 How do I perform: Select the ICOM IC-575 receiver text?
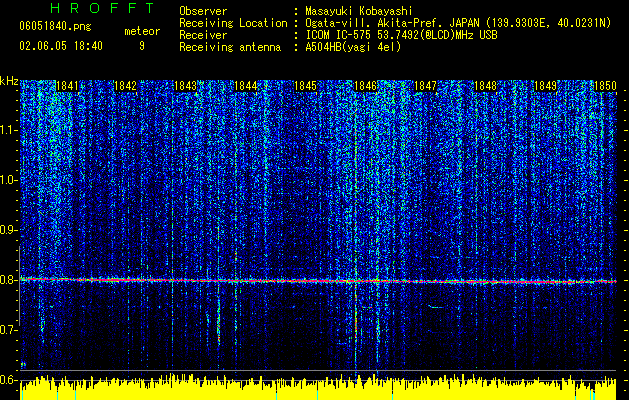coord(401,35)
